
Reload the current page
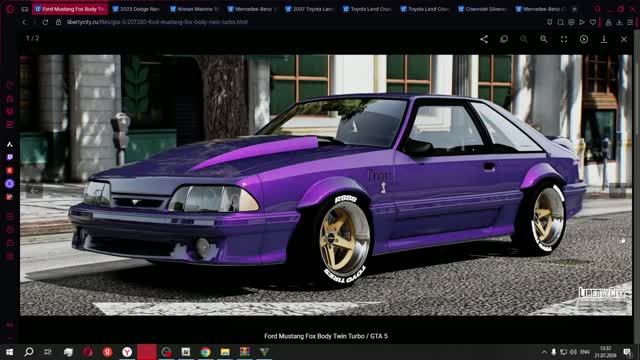click(x=45, y=22)
